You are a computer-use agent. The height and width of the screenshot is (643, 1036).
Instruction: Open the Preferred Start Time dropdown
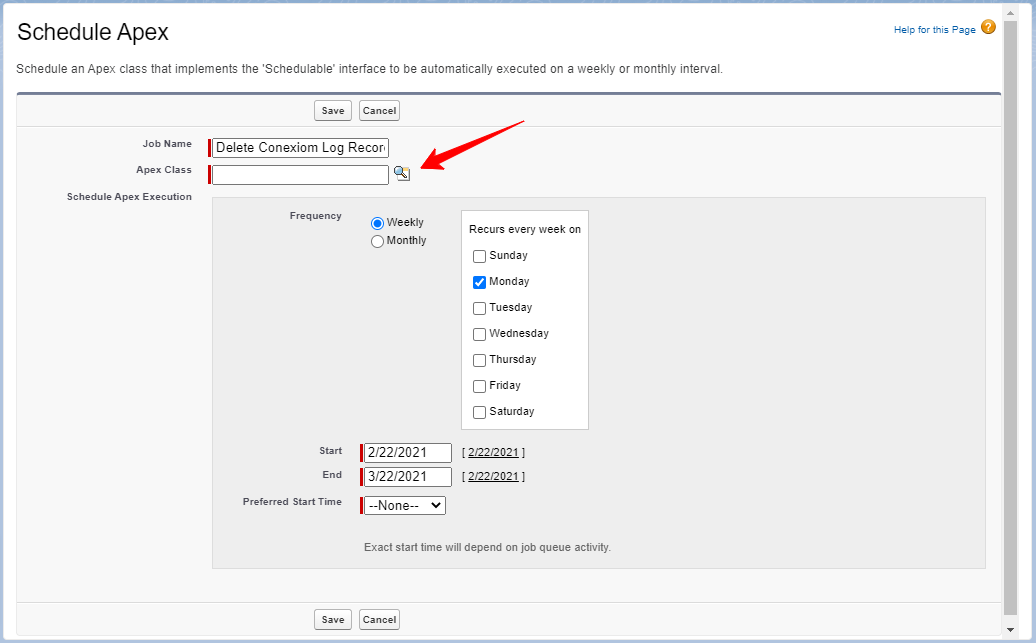point(403,505)
